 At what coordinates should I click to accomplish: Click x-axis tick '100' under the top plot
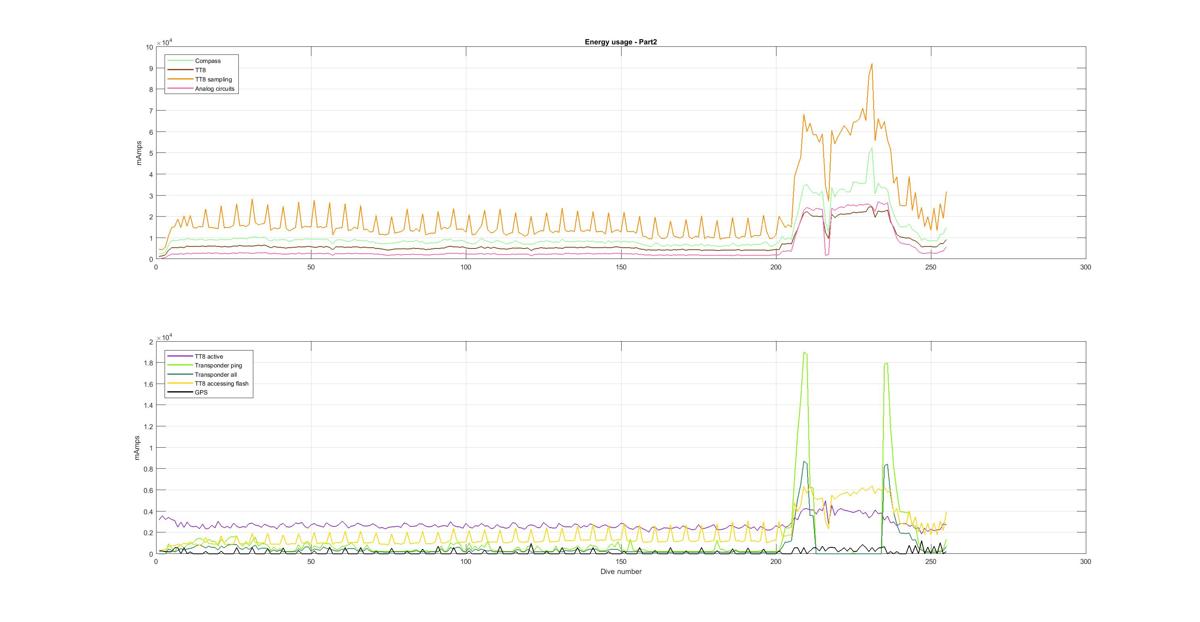[466, 267]
